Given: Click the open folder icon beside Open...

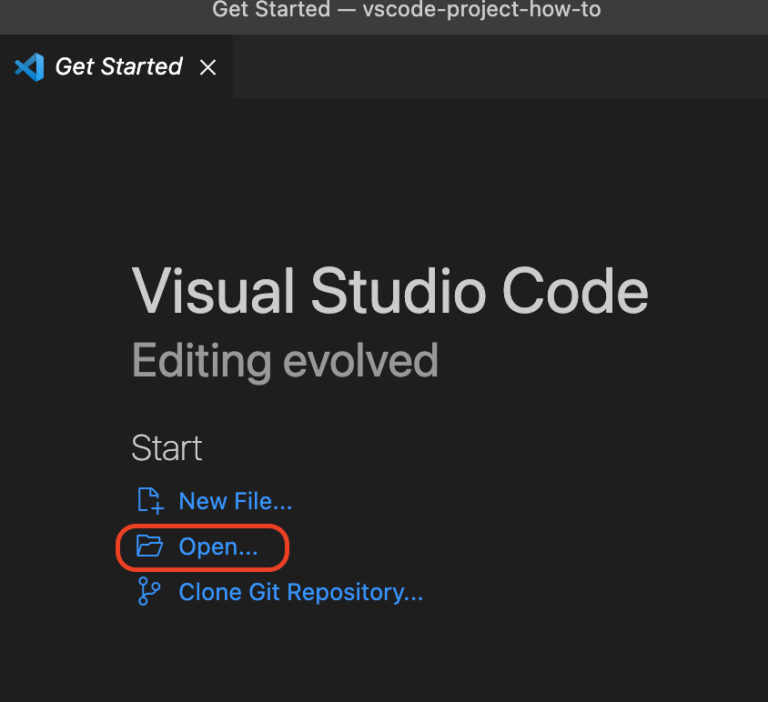Looking at the screenshot, I should [x=149, y=546].
